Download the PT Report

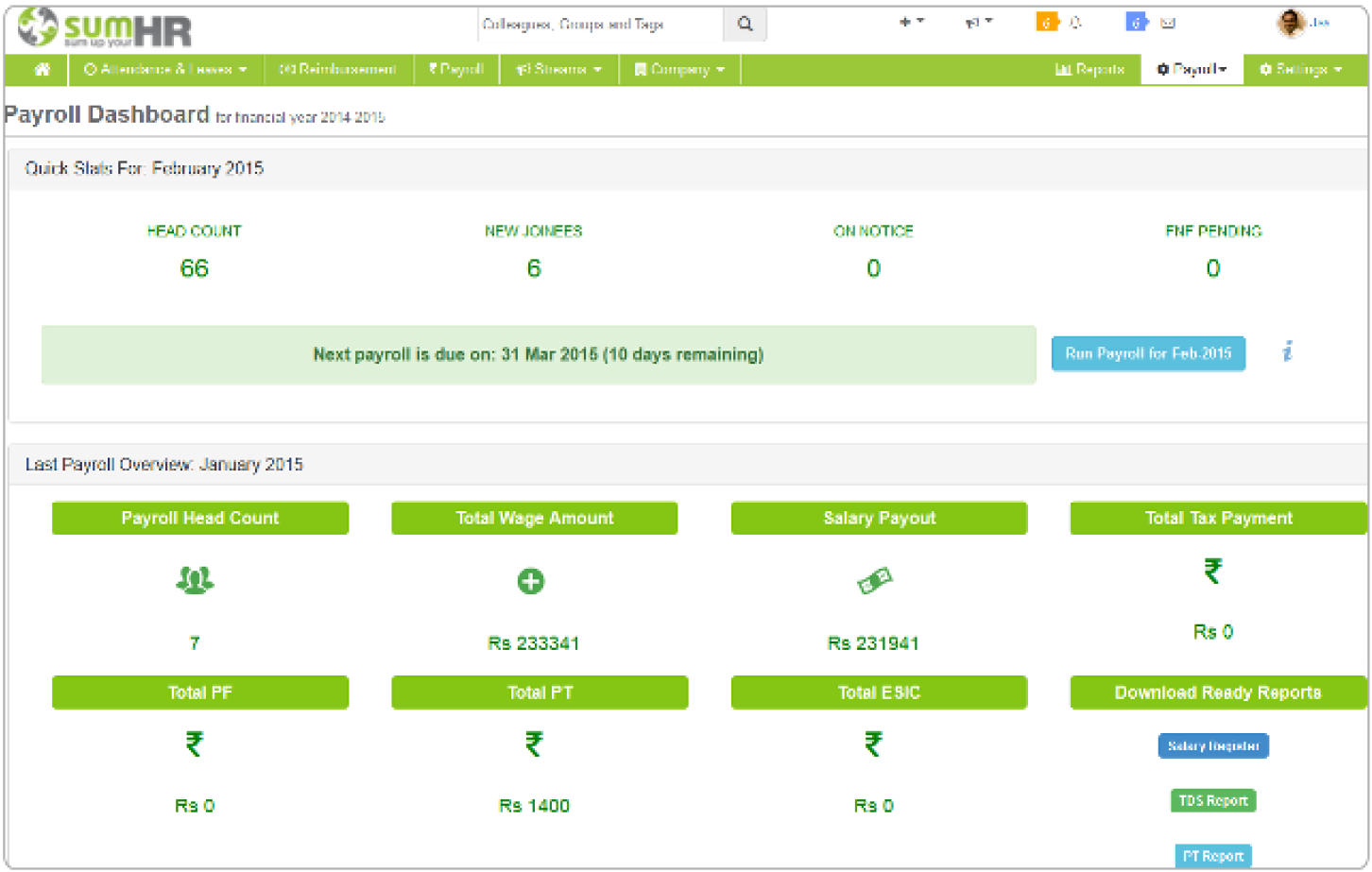tap(1213, 856)
